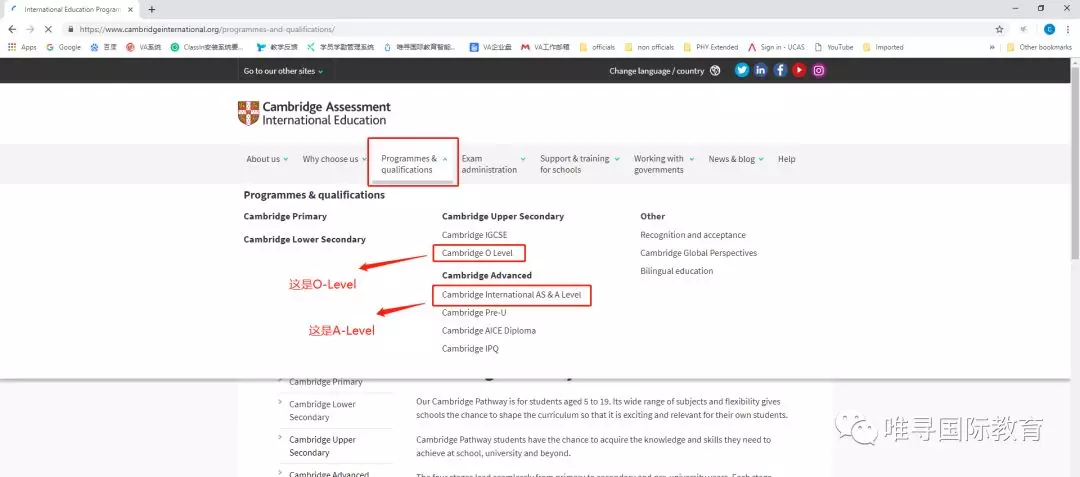Screen dimensions: 1080x477
Task: Bookmark this page with star icon
Action: [999, 29]
